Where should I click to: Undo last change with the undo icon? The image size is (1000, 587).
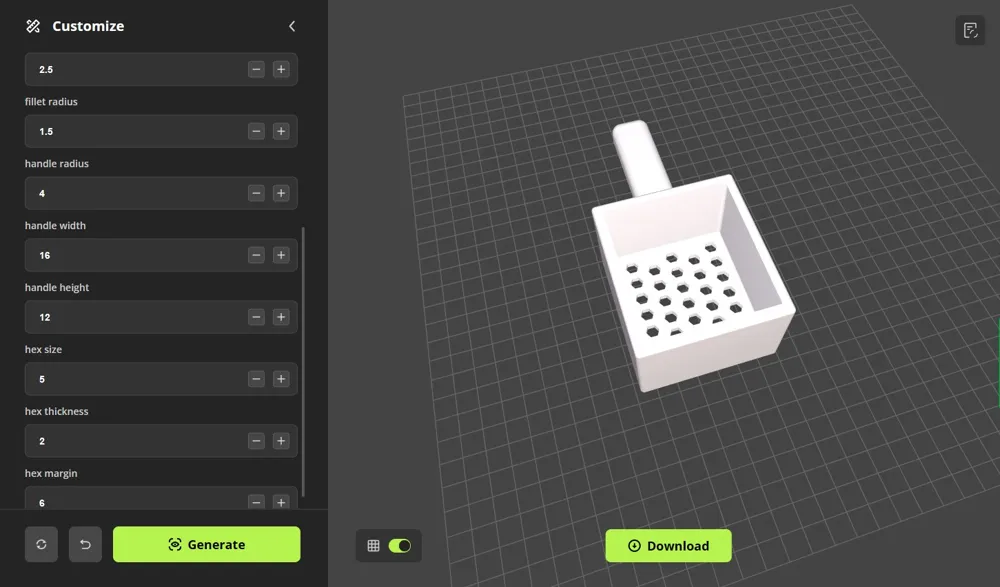coord(85,544)
